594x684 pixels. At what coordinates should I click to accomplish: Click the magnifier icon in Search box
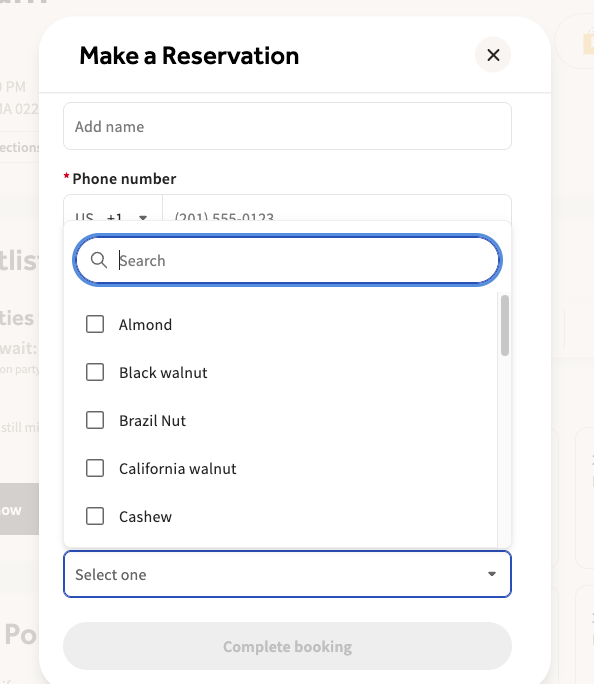pos(99,260)
